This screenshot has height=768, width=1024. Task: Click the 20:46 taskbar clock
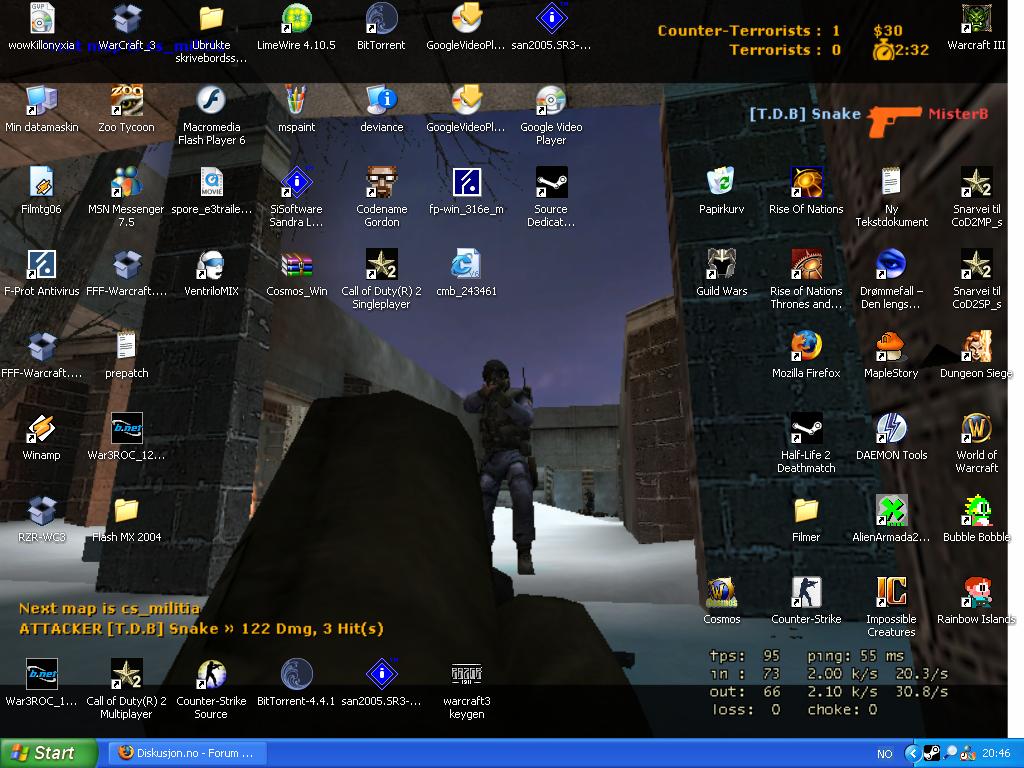pyautogui.click(x=995, y=753)
